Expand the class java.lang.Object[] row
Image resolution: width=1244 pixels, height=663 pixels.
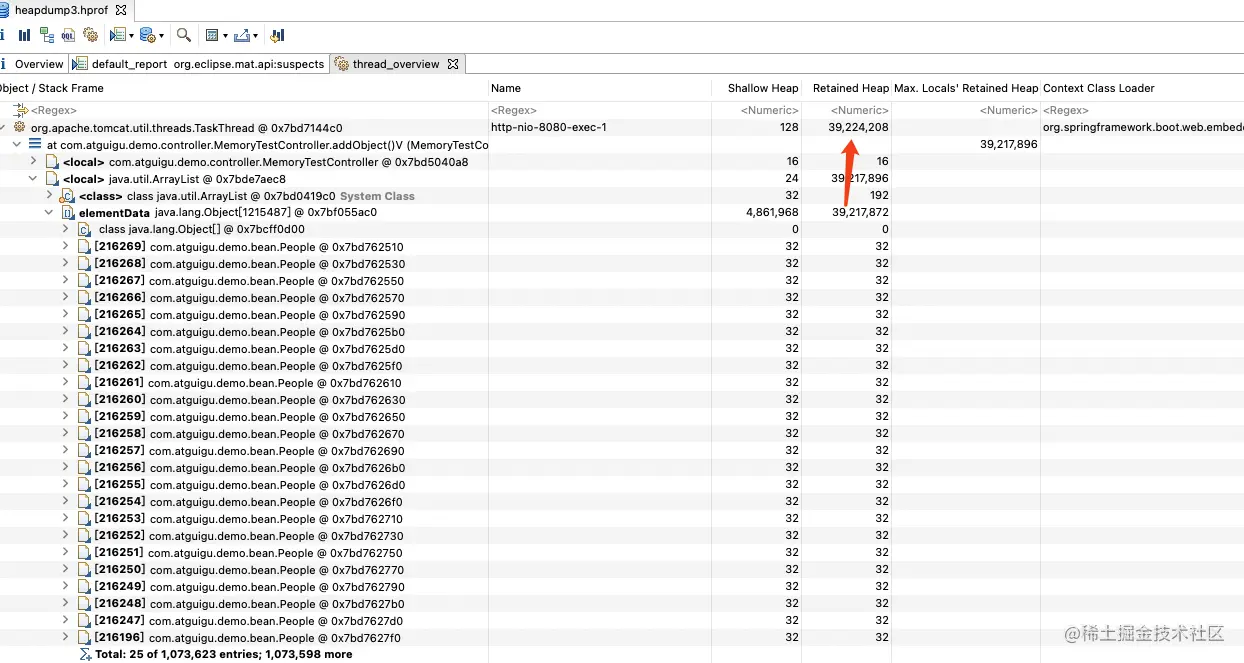[x=66, y=229]
